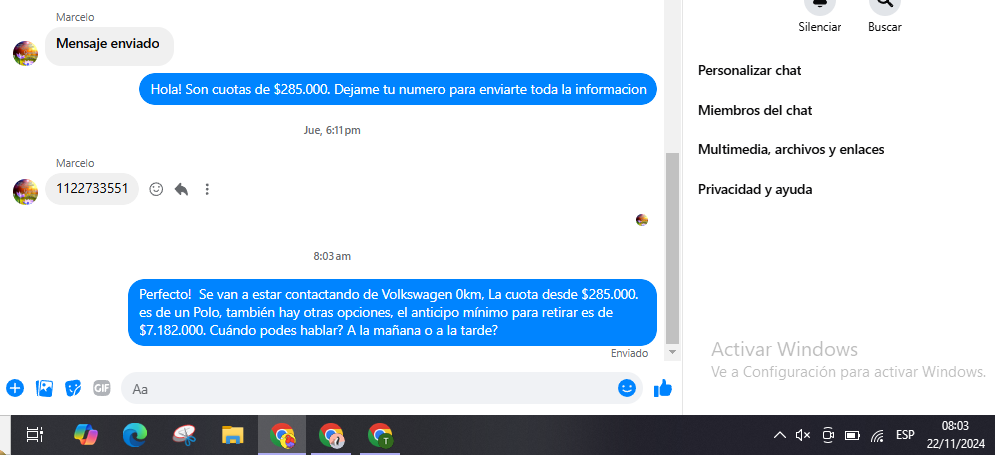This screenshot has width=995, height=455.
Task: Choose a sticker from the sticker icon
Action: click(x=73, y=388)
